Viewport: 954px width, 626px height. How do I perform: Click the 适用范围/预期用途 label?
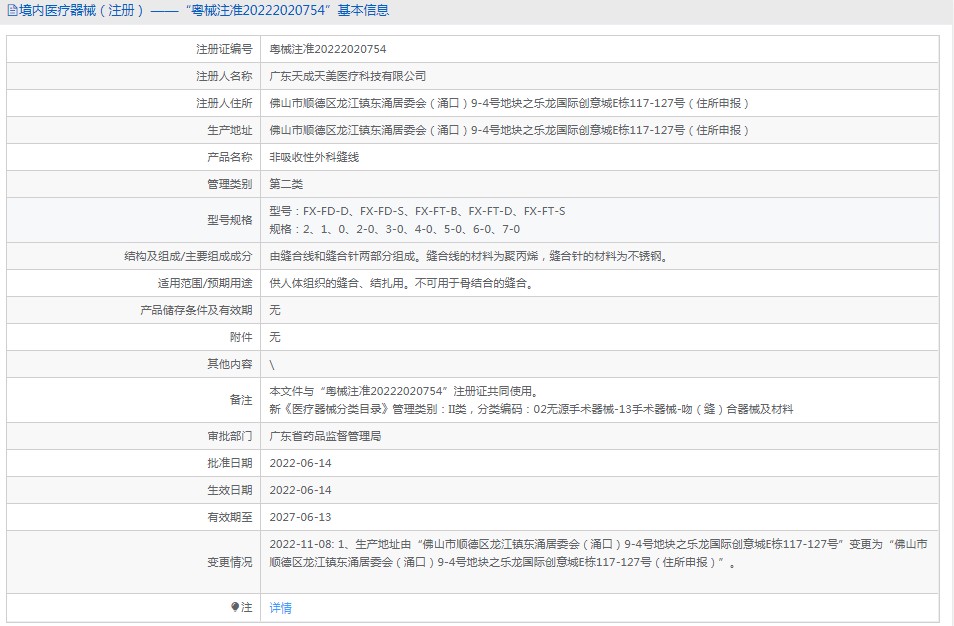[x=205, y=283]
